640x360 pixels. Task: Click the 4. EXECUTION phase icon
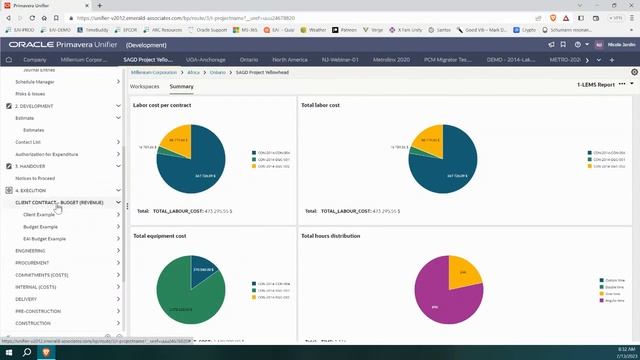(9, 190)
